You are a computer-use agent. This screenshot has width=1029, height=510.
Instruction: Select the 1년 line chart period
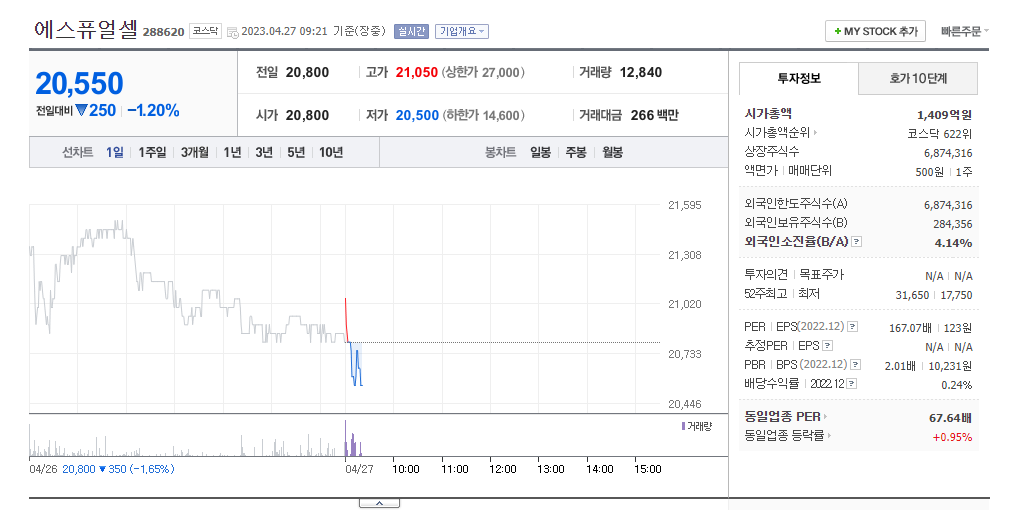(x=232, y=152)
